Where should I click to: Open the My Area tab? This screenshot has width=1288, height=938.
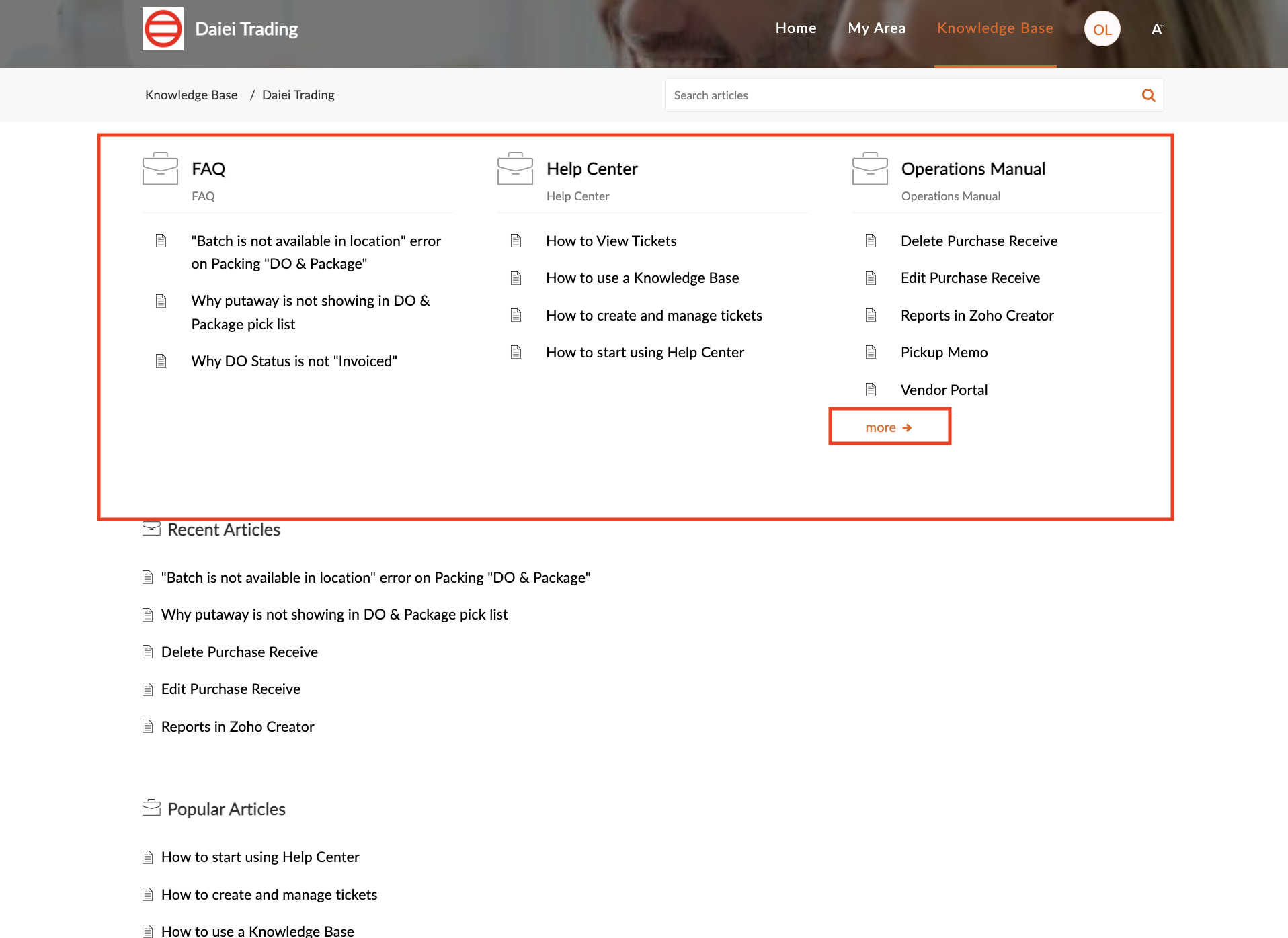click(877, 28)
